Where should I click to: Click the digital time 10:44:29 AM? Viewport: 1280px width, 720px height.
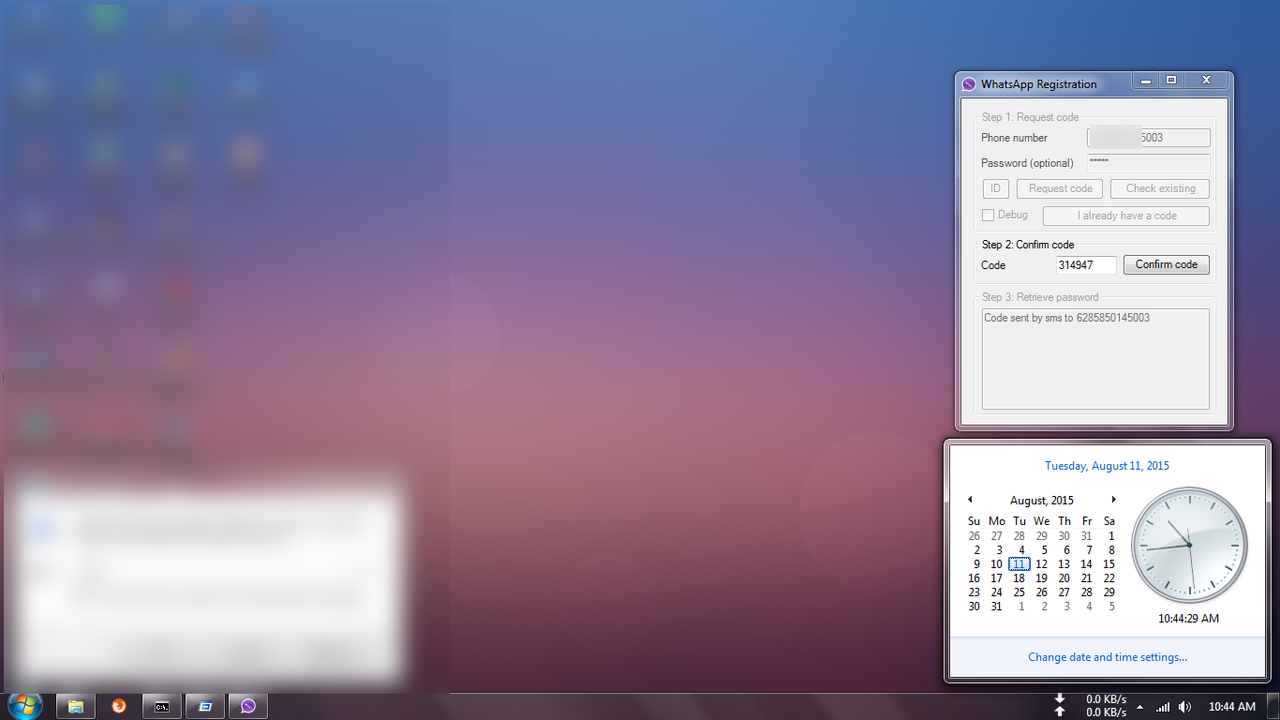1189,619
